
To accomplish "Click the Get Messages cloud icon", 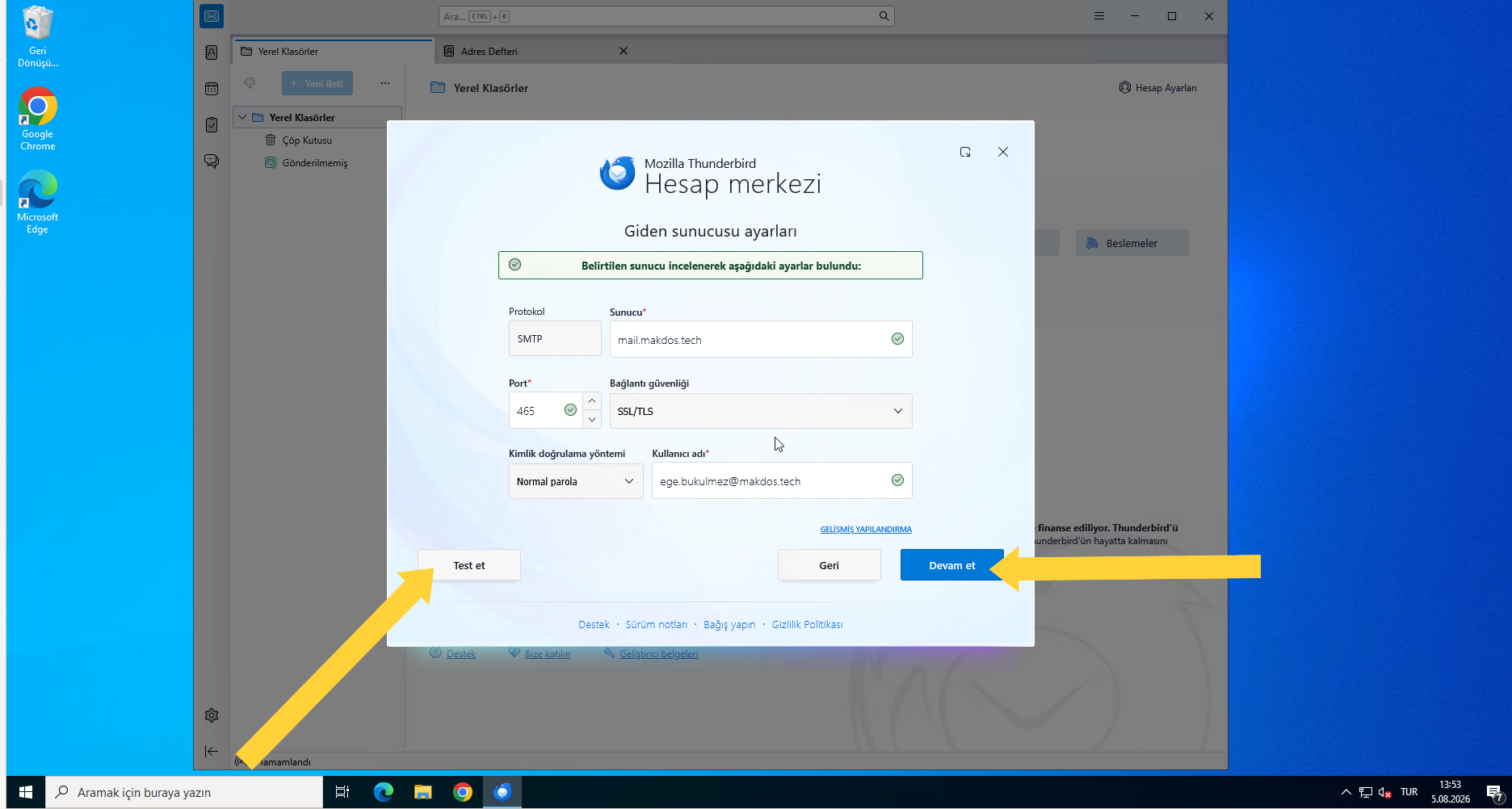I will pos(250,83).
